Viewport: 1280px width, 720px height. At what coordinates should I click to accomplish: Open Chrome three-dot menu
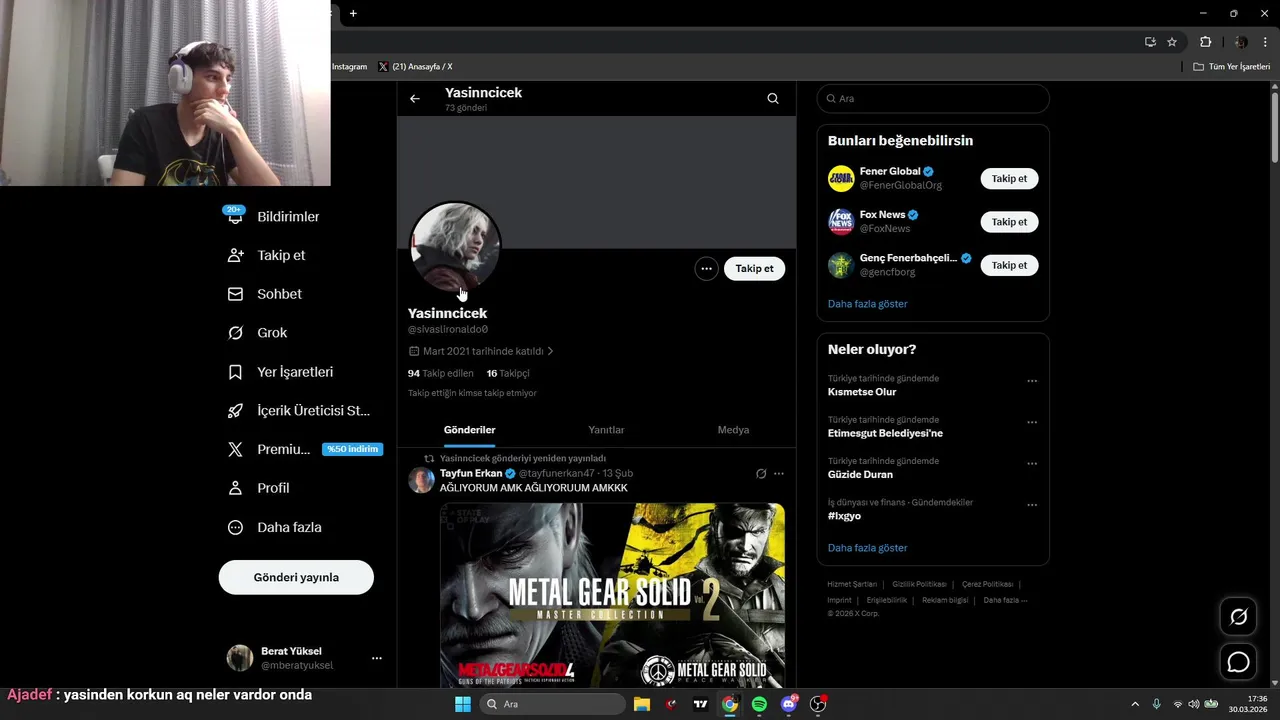(x=1265, y=42)
